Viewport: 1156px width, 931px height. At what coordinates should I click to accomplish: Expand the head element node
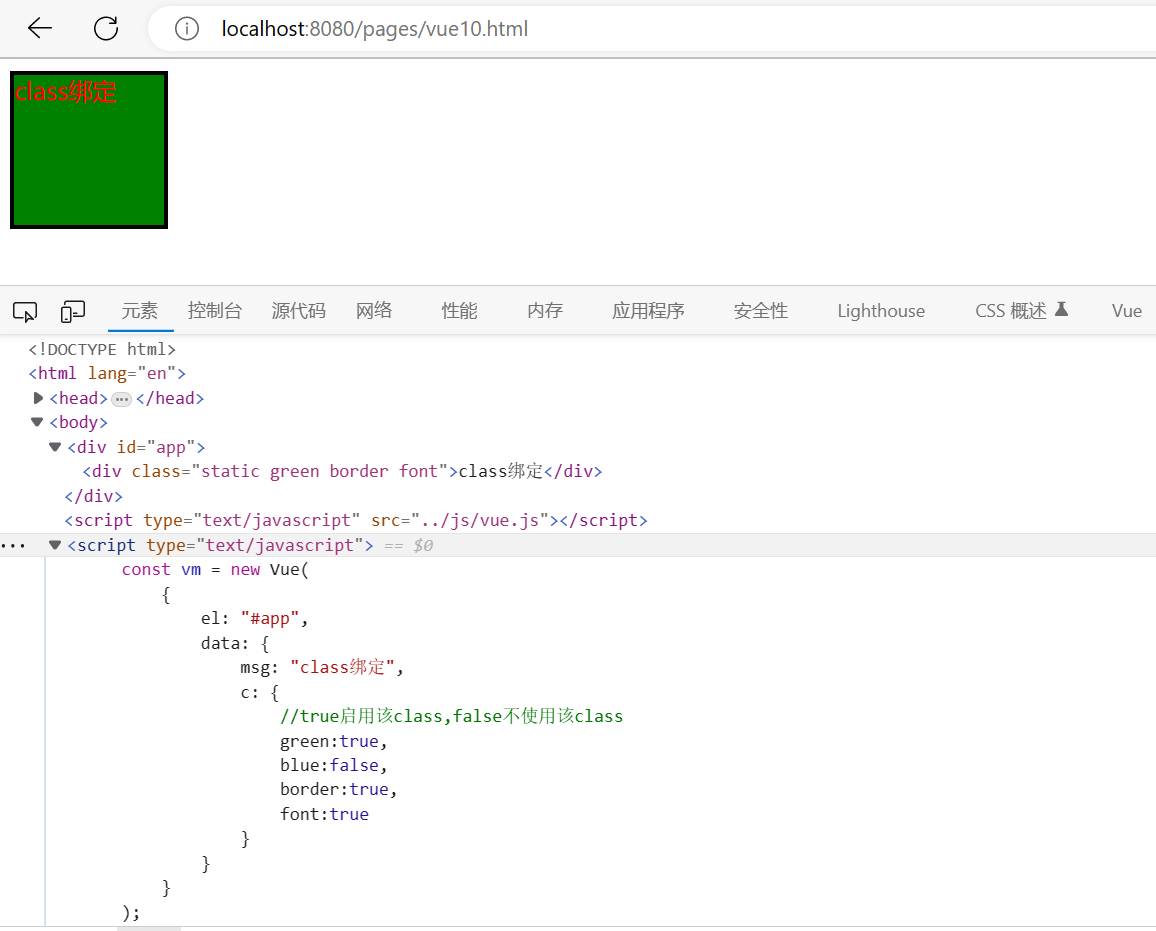pos(38,397)
